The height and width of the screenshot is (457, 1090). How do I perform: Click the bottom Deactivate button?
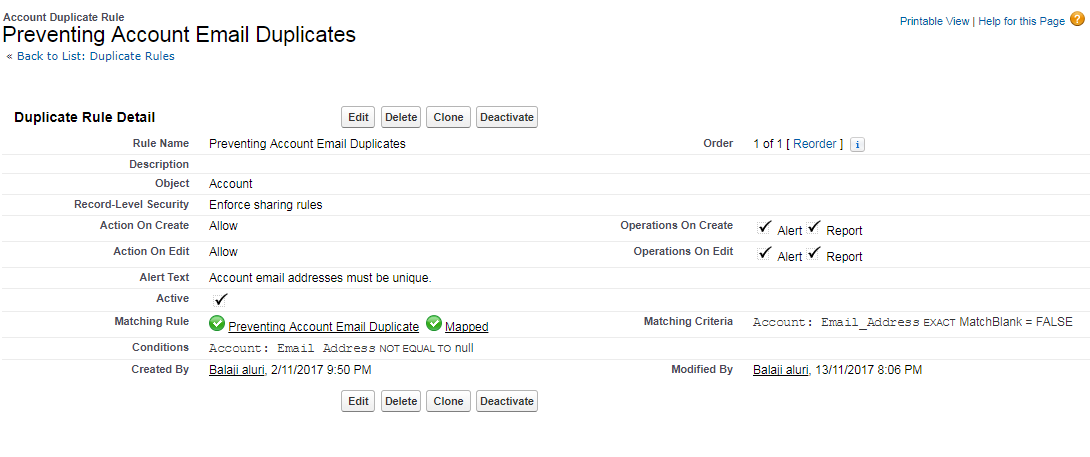coord(507,401)
